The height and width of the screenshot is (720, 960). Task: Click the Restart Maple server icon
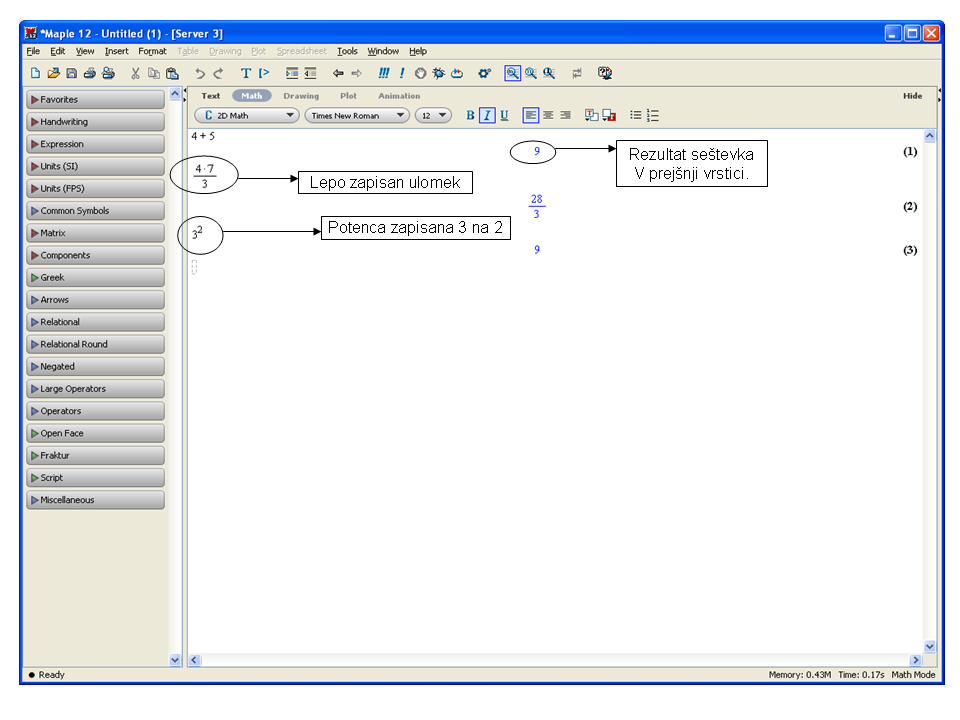coord(457,73)
